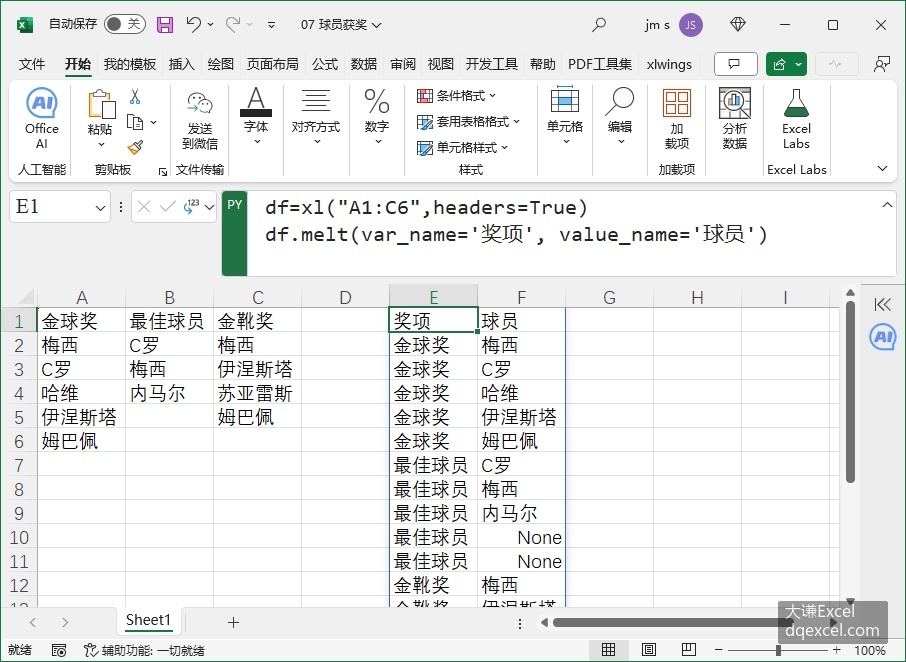
Task: Select cell C4 containing 苏亚雷斯
Action: click(257, 393)
